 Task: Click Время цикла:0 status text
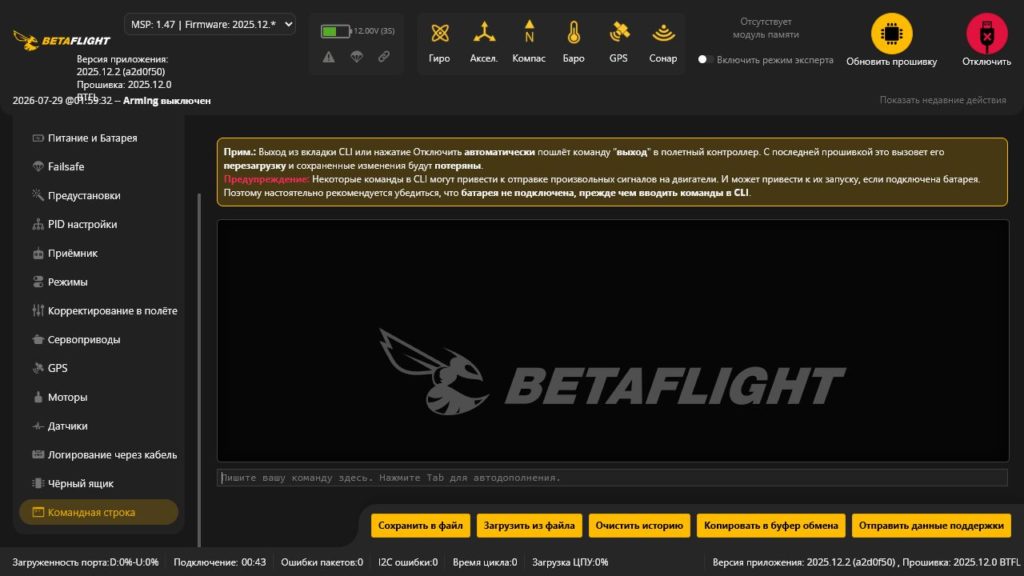[485, 562]
